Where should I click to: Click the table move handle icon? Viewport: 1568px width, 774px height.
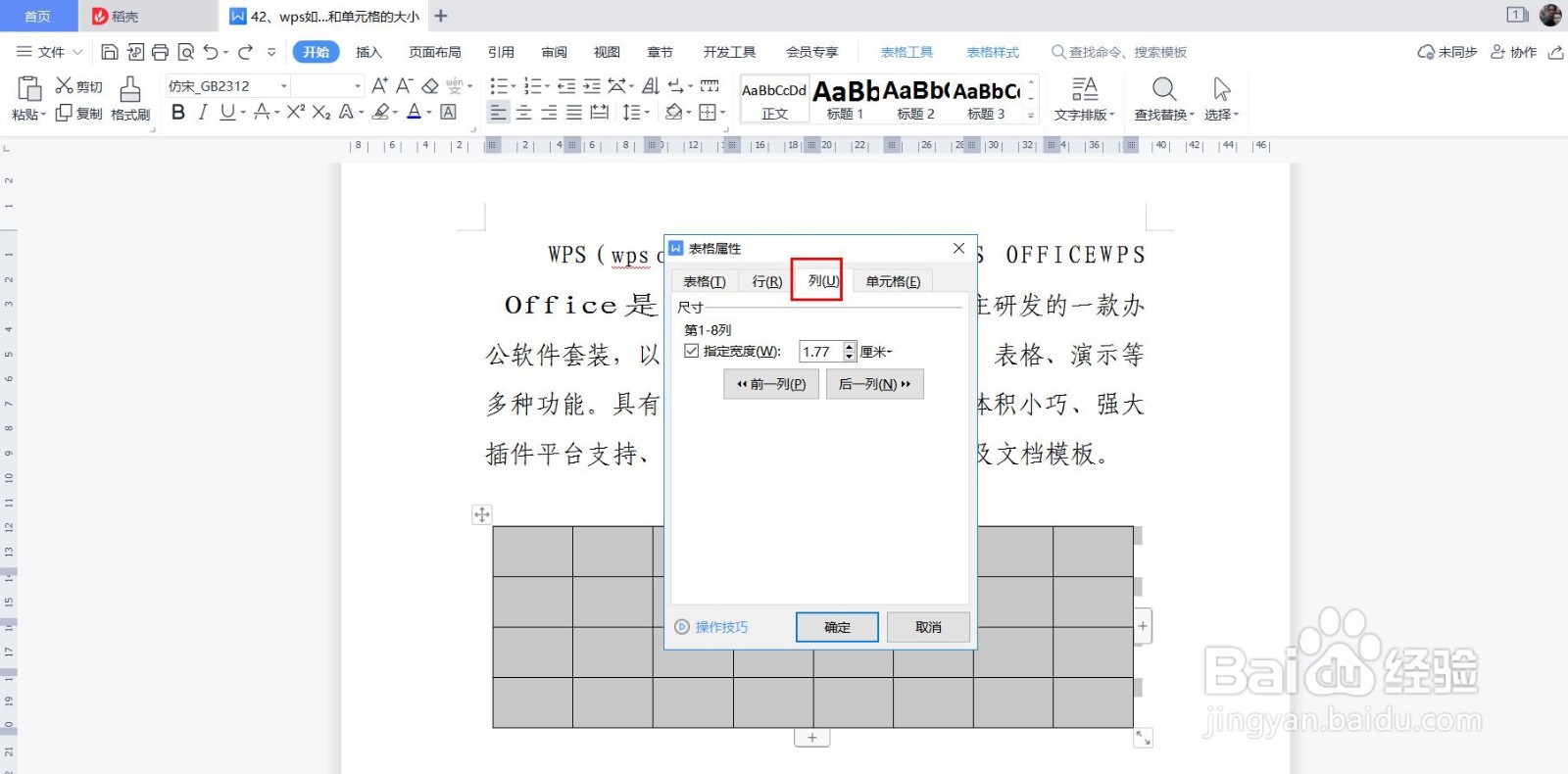481,514
